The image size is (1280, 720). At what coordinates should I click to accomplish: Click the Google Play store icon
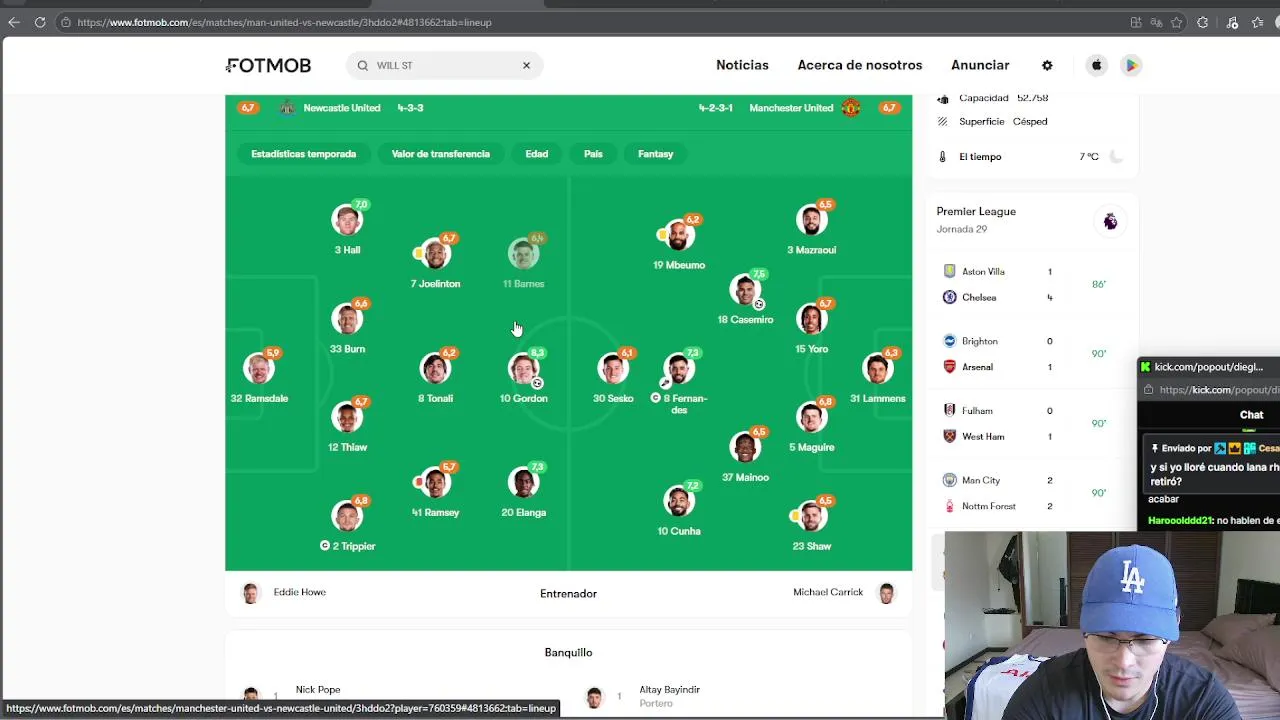pyautogui.click(x=1131, y=65)
